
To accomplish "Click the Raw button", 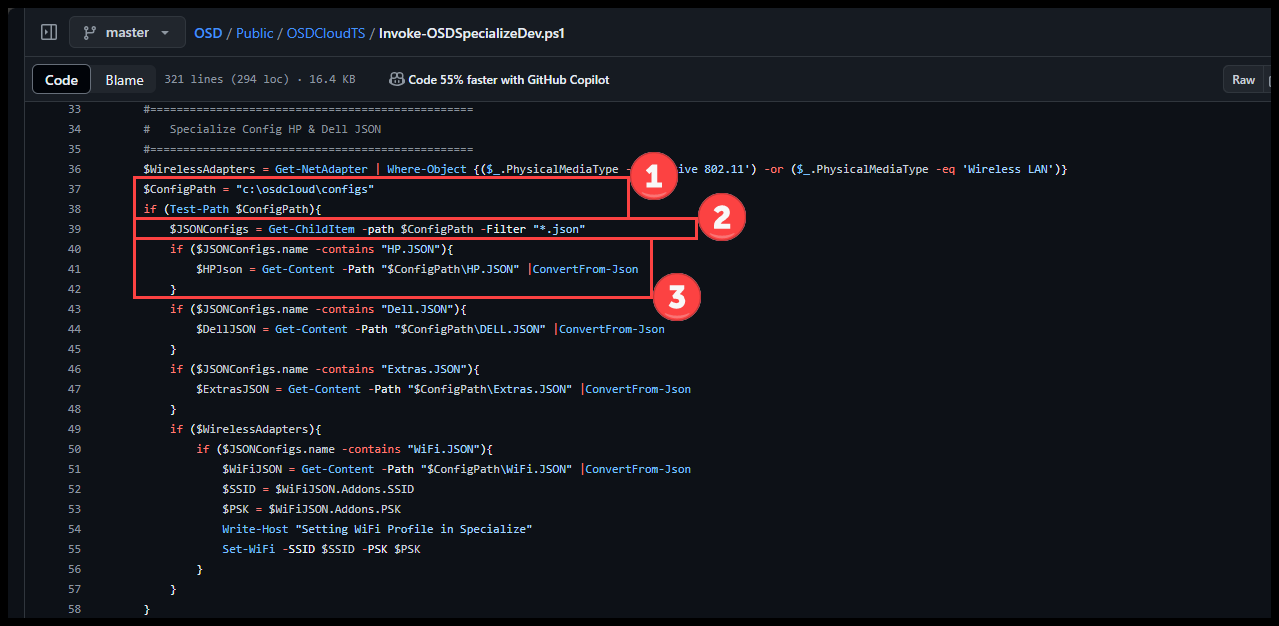I will pos(1244,79).
